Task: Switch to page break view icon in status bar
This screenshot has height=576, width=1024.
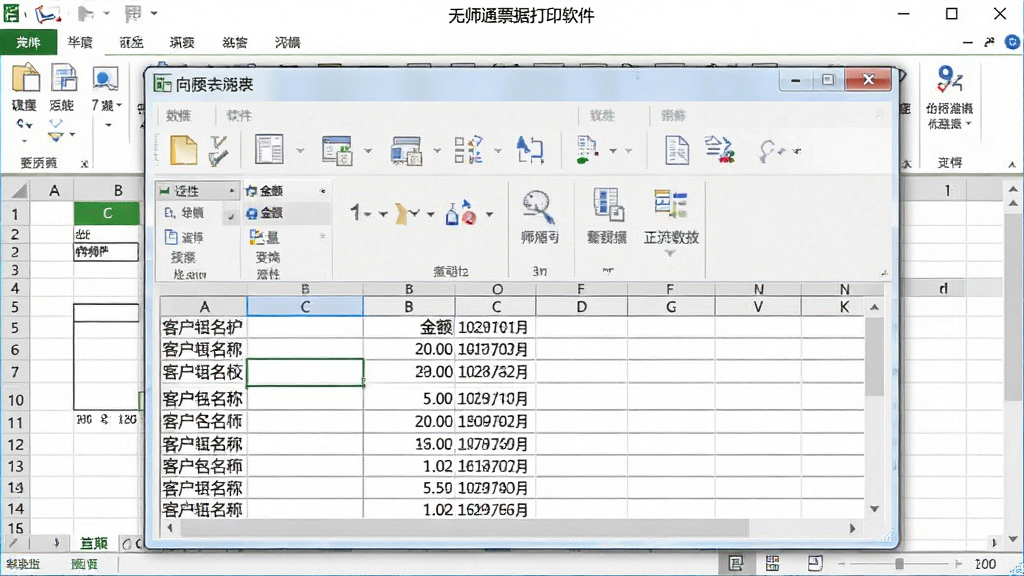Action: (814, 563)
